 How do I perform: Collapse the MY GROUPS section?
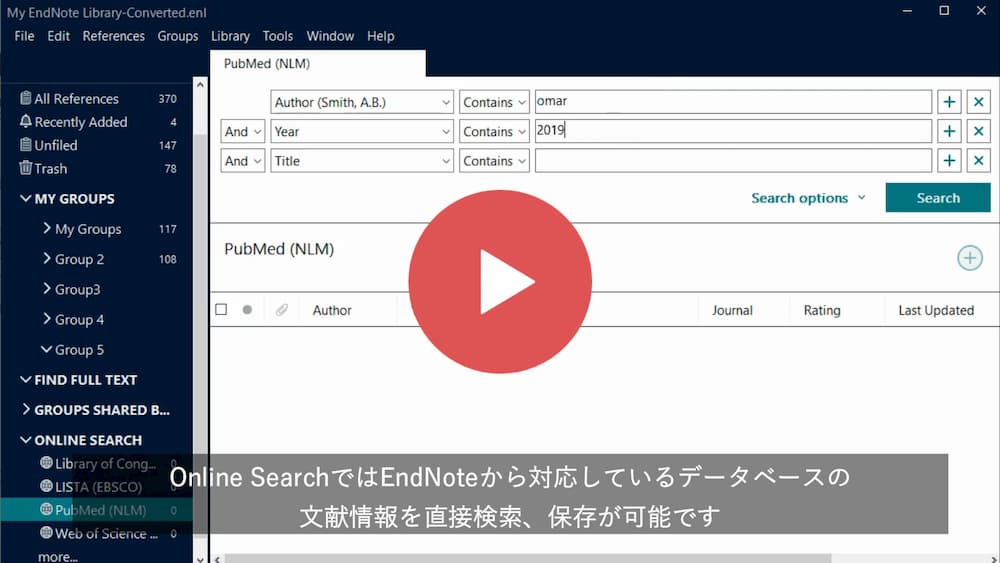coord(26,198)
